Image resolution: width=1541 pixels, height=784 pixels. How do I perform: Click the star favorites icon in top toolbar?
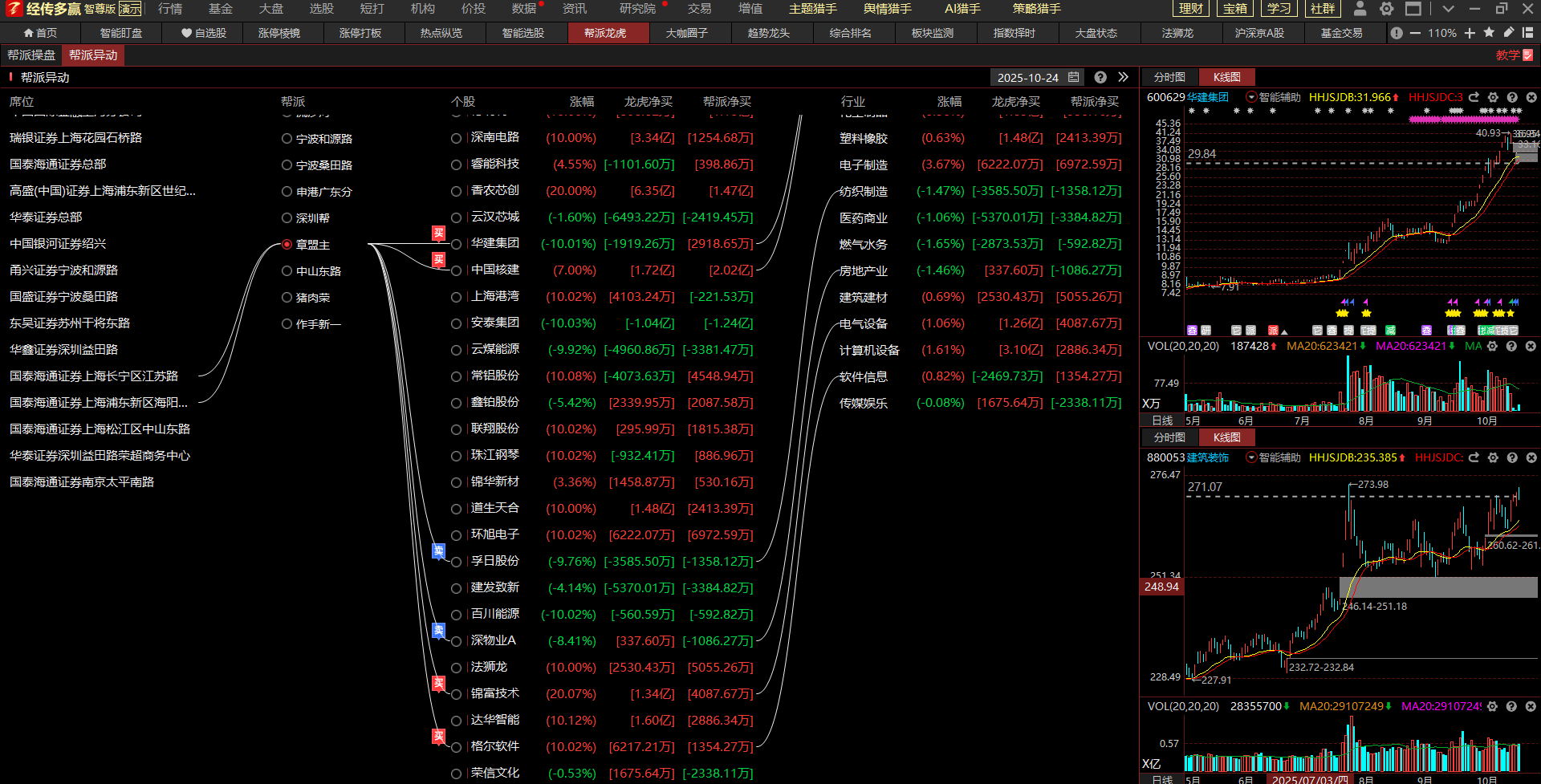[1489, 33]
